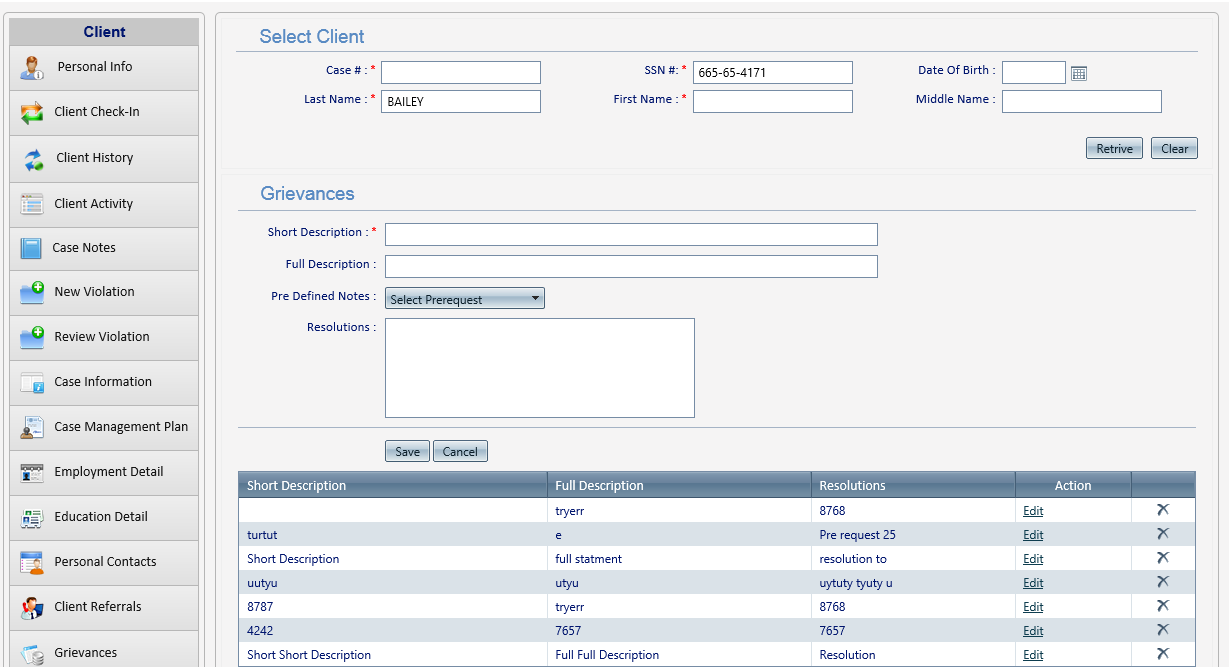
Task: Delete the grievance with 'full statment' description
Action: [x=1163, y=558]
